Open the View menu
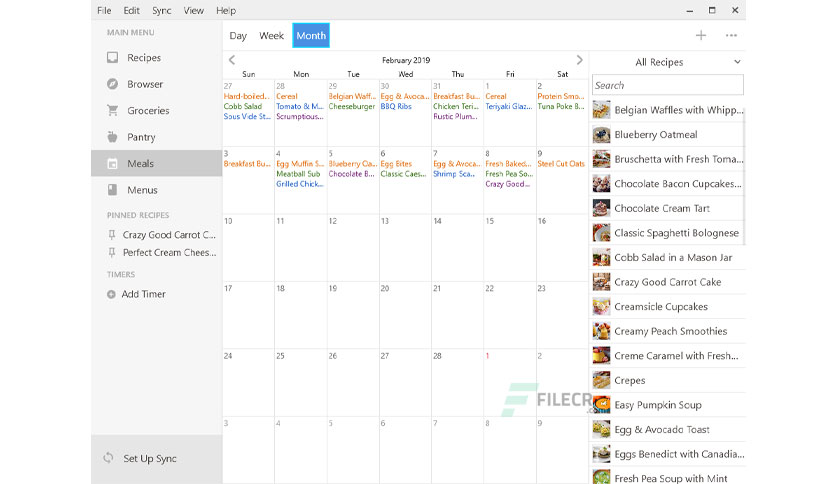836x484 pixels. (194, 10)
